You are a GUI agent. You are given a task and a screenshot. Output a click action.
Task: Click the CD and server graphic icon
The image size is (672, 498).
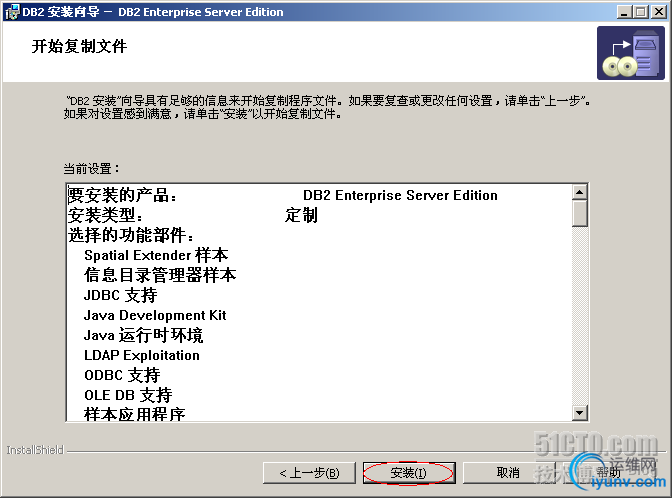[631, 53]
